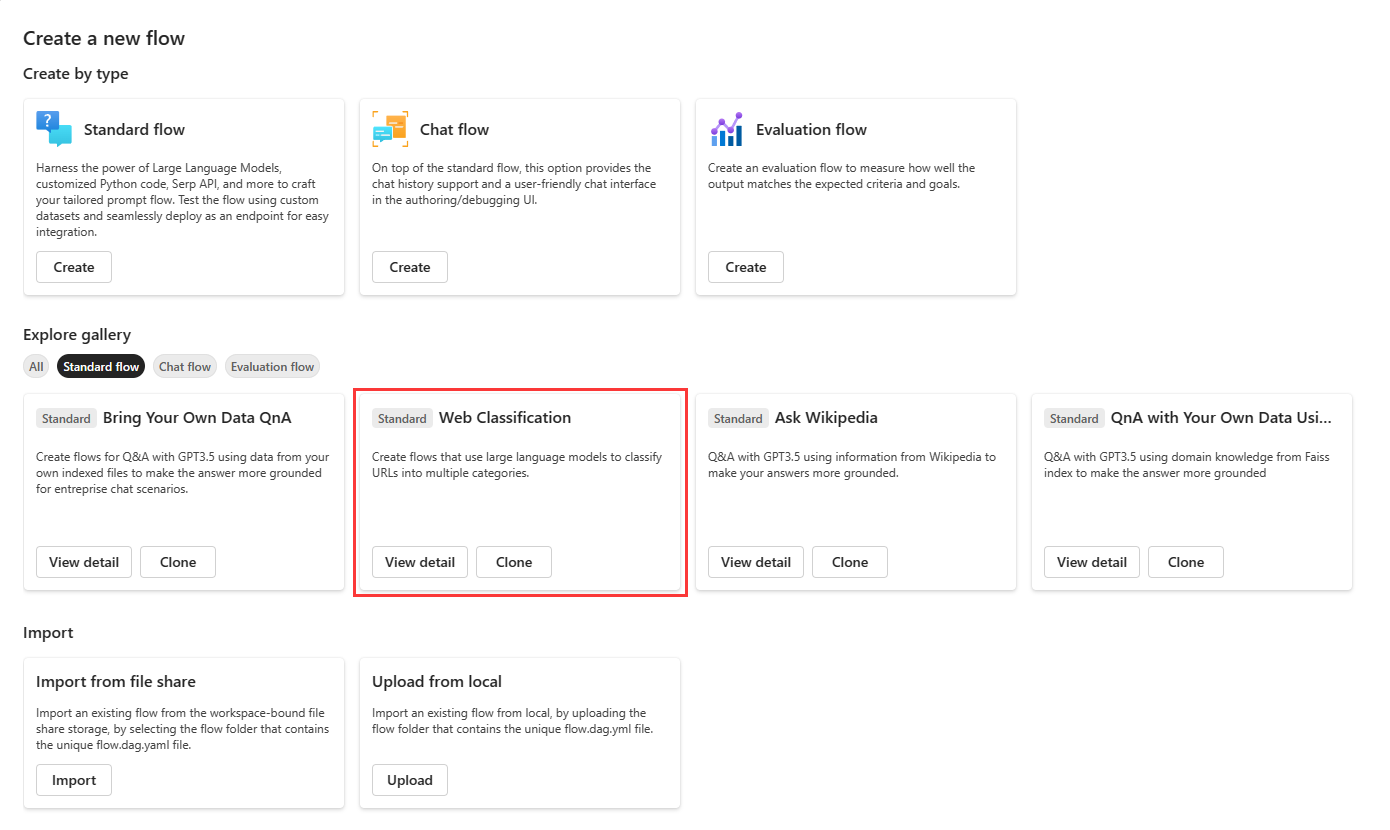1390x830 pixels.
Task: Filter gallery by Evaluation flow
Action: point(272,367)
